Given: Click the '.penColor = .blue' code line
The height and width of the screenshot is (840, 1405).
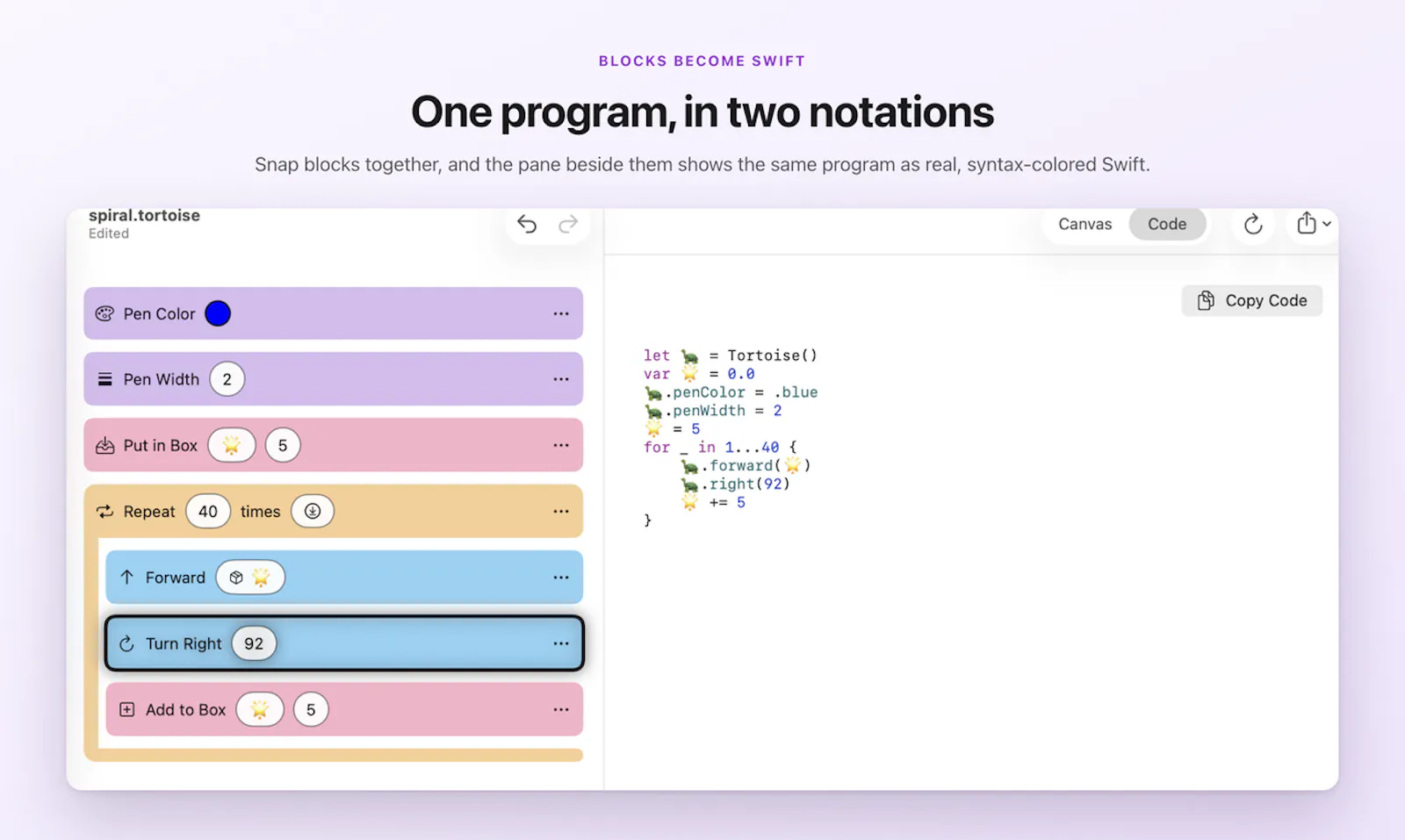Looking at the screenshot, I should [731, 392].
